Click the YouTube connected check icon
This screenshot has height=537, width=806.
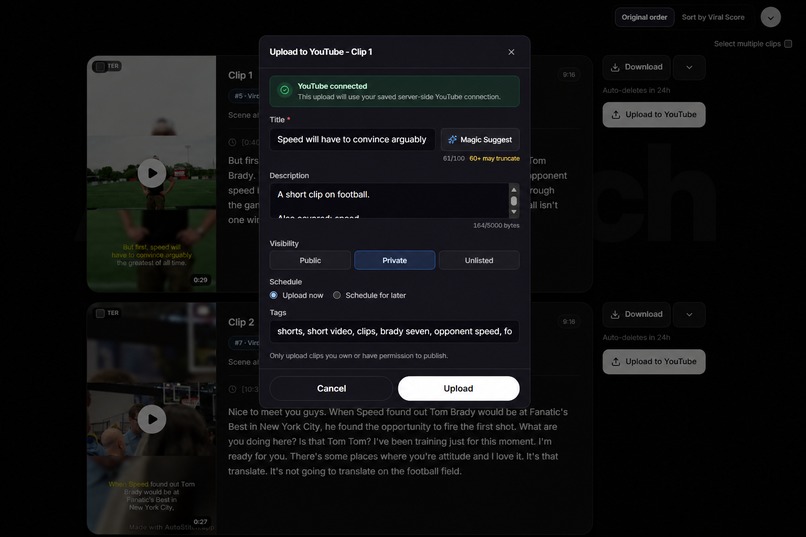pos(284,90)
